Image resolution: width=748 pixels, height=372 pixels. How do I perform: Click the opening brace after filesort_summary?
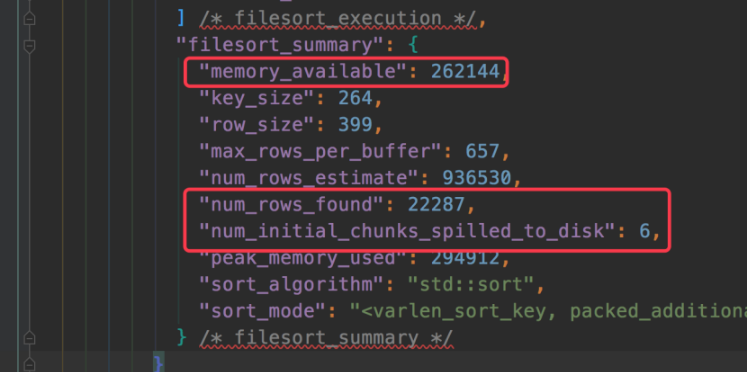pos(413,45)
